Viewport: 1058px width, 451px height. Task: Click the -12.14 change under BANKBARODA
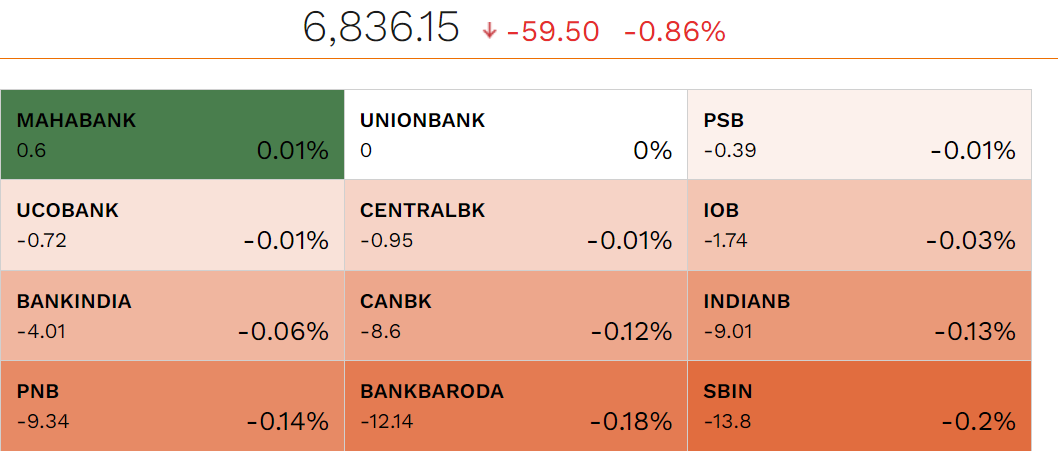click(x=386, y=421)
